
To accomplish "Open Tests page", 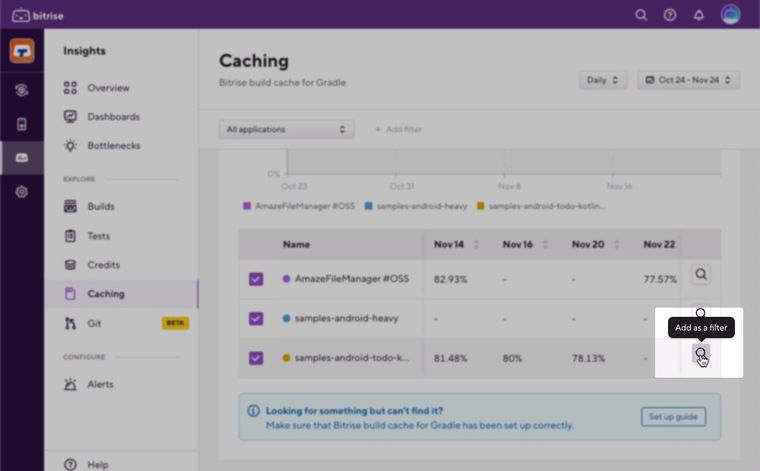I will (98, 236).
